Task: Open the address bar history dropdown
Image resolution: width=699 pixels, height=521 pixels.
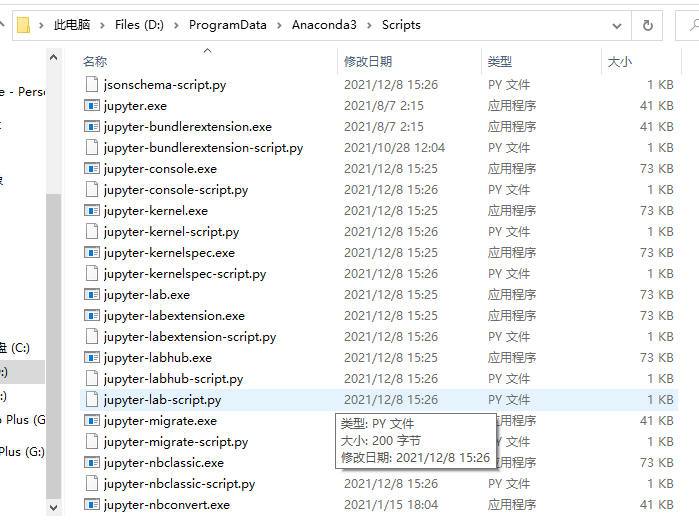Action: tap(617, 26)
